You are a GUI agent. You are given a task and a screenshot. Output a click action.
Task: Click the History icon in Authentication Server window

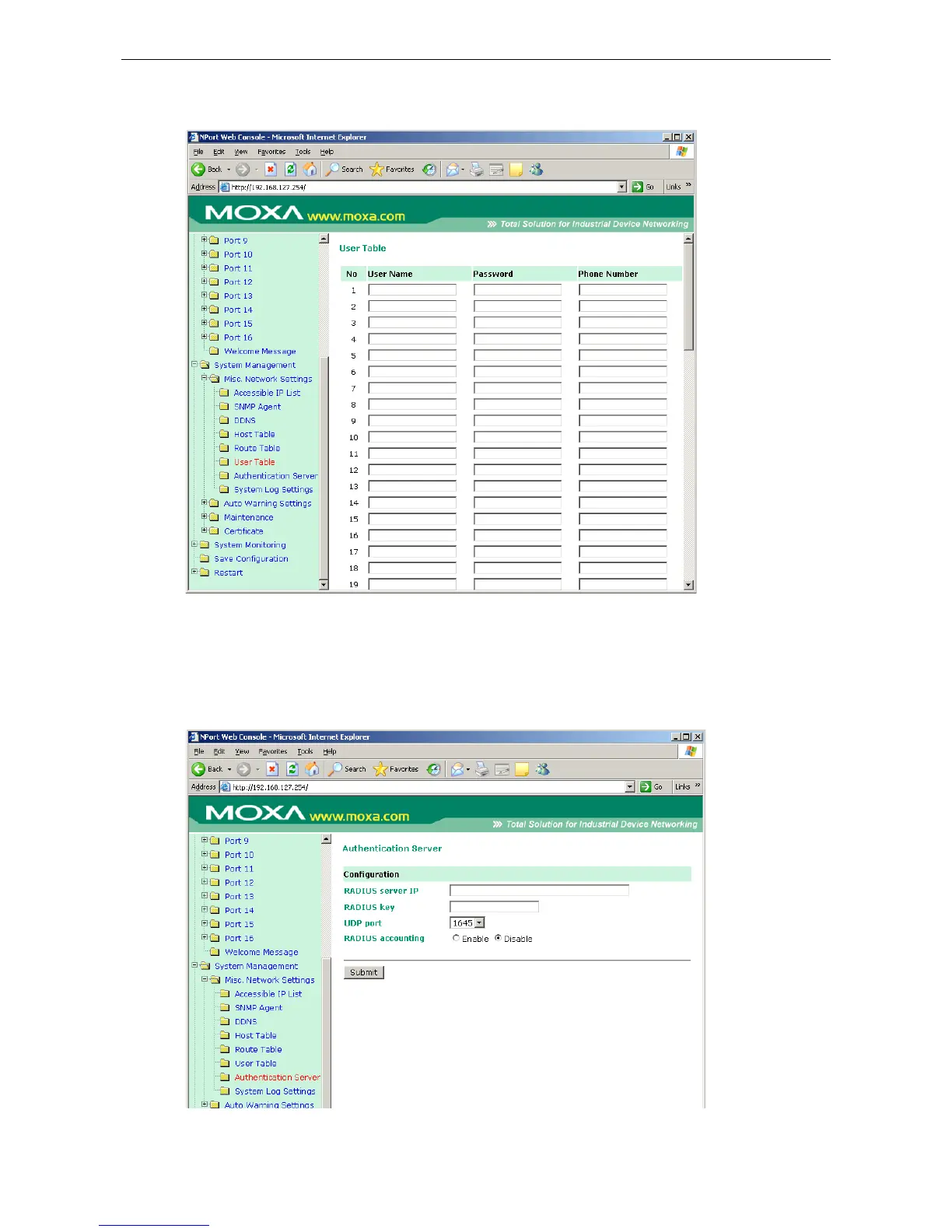tap(434, 769)
